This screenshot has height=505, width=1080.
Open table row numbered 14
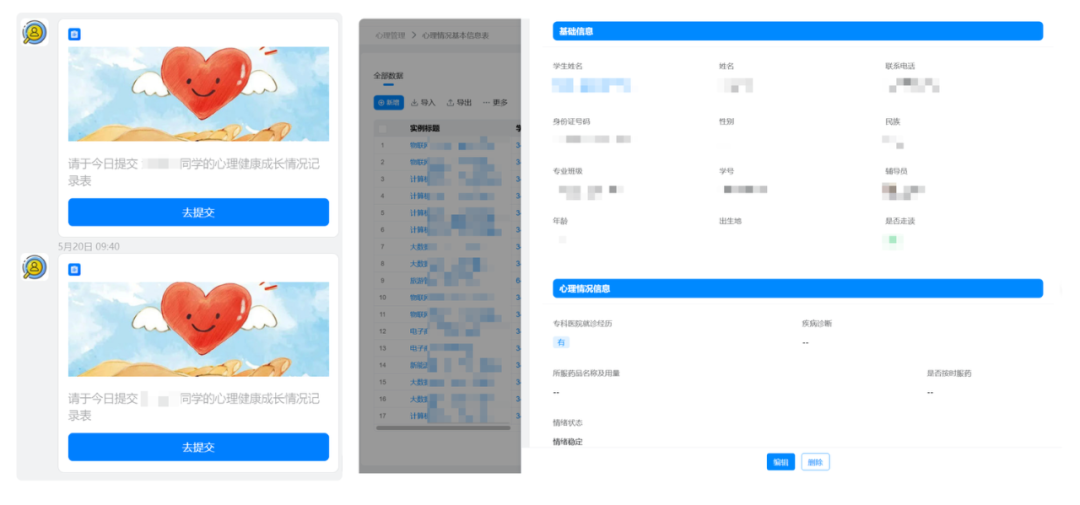(x=448, y=365)
